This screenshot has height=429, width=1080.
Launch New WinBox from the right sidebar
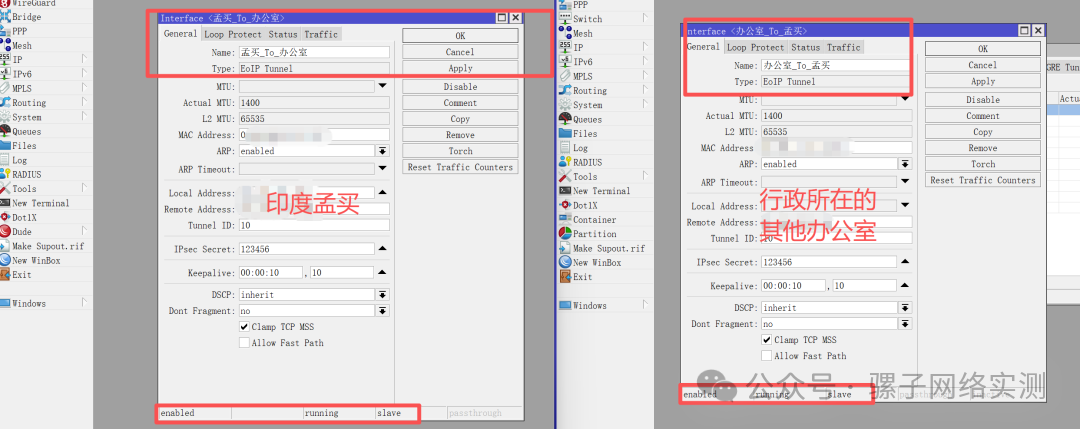[x=596, y=262]
